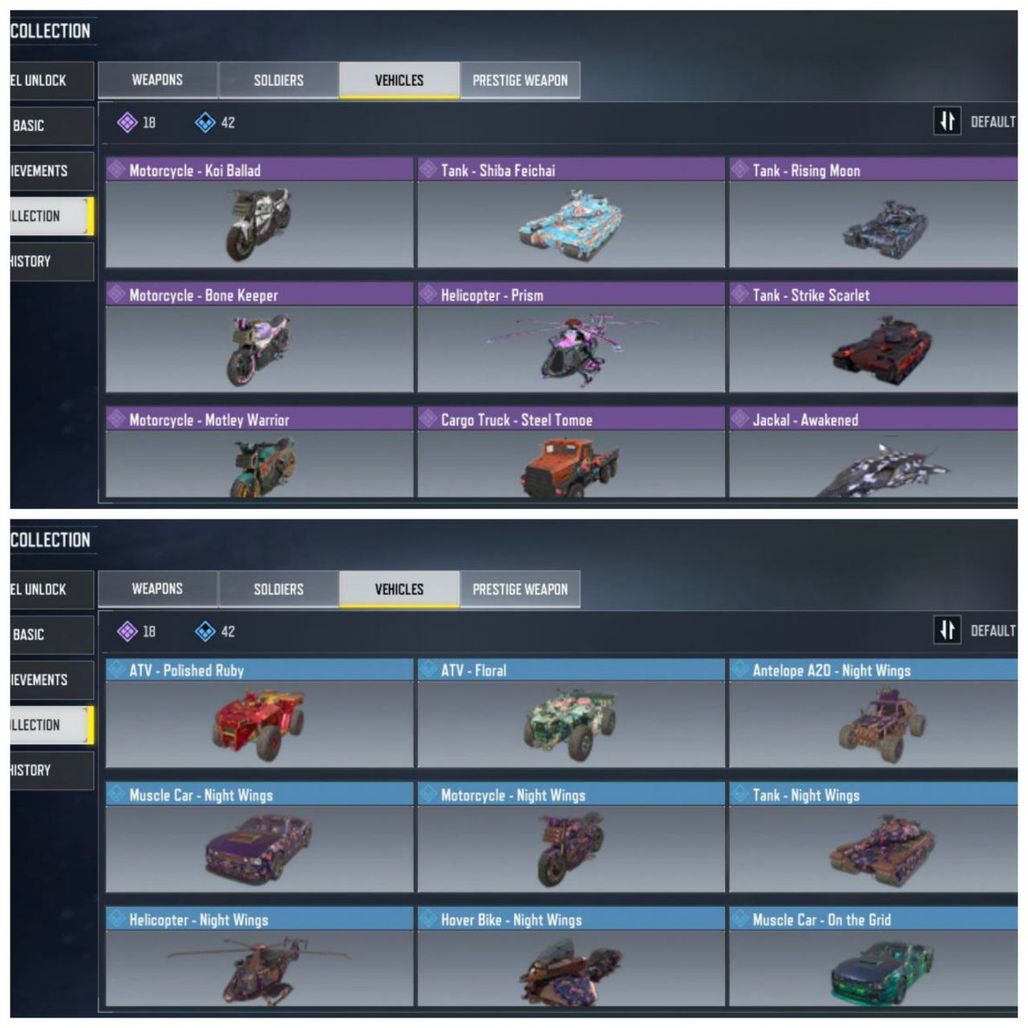Click purple rarity icon beside Motorcycle - Koi Ballad
Screen dimensions: 1028x1028
117,169
